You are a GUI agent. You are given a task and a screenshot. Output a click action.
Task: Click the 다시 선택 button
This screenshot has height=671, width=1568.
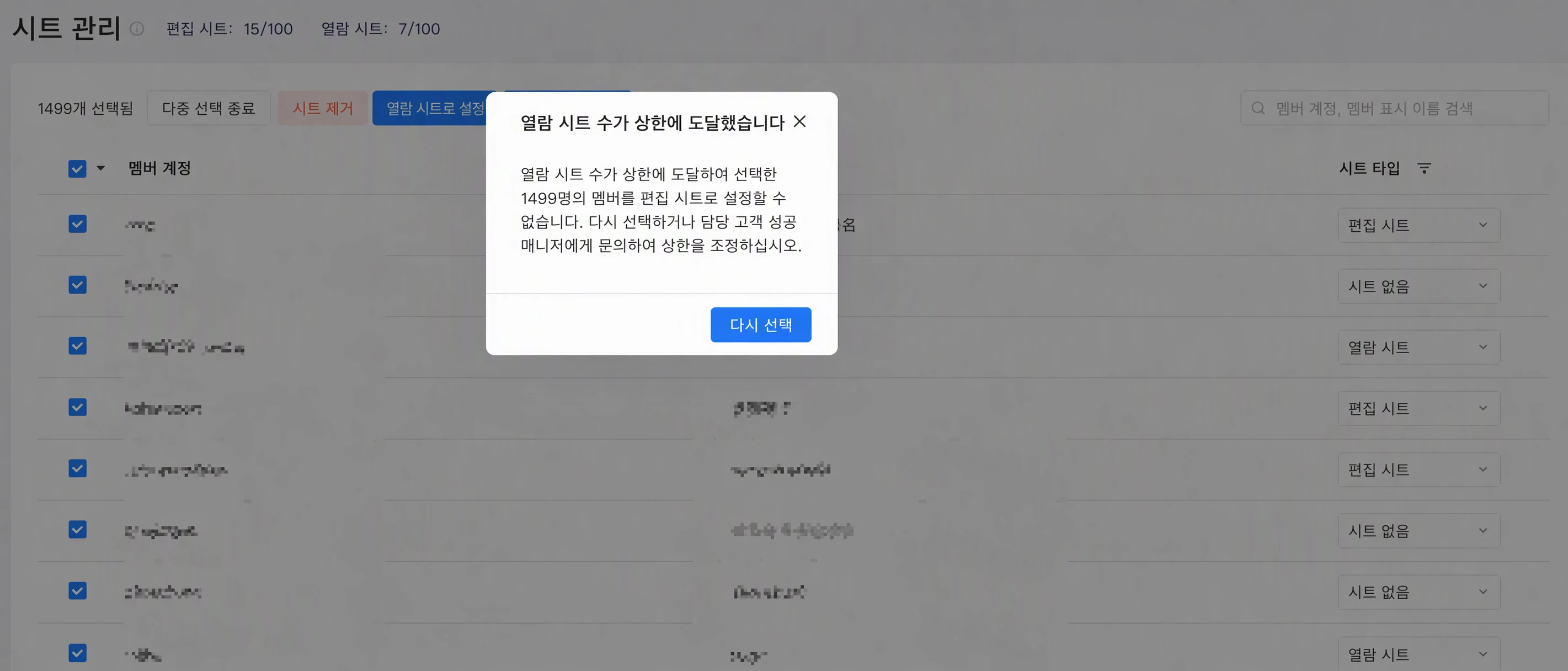click(x=760, y=324)
